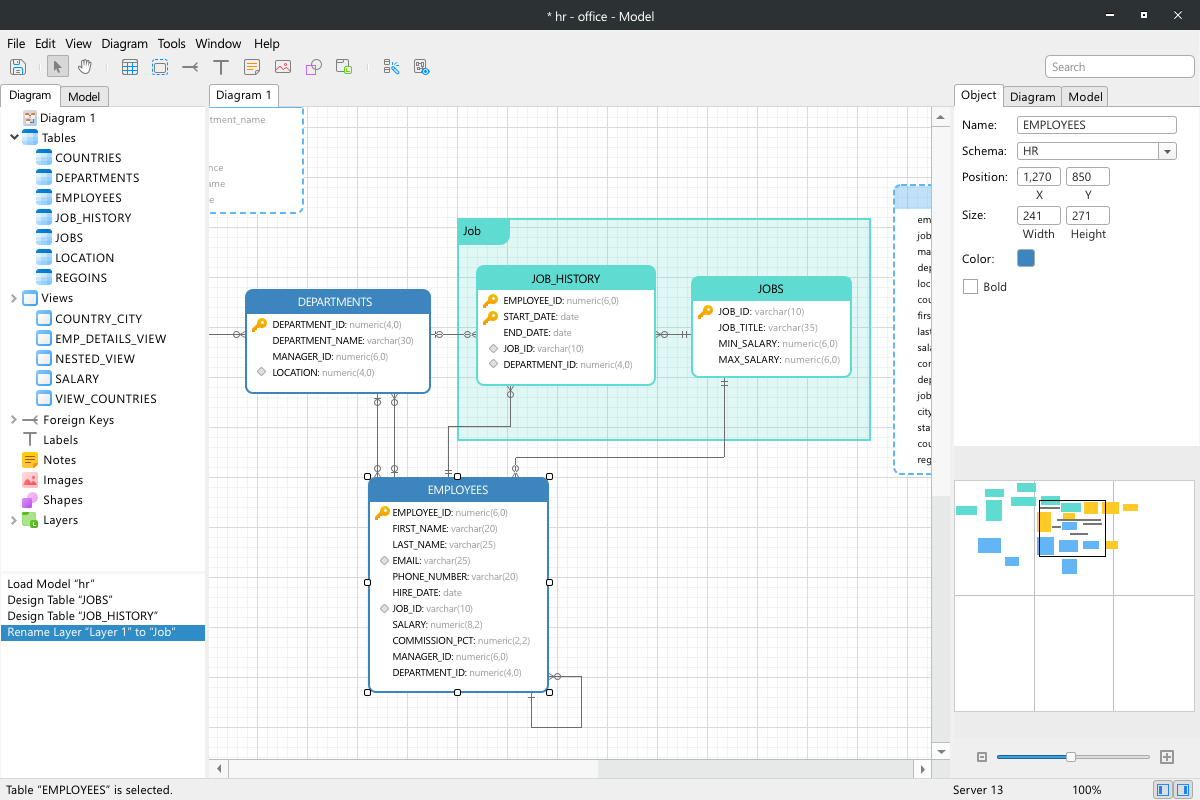
Task: Click the Name field containing EMPLOYEES
Action: pyautogui.click(x=1096, y=125)
